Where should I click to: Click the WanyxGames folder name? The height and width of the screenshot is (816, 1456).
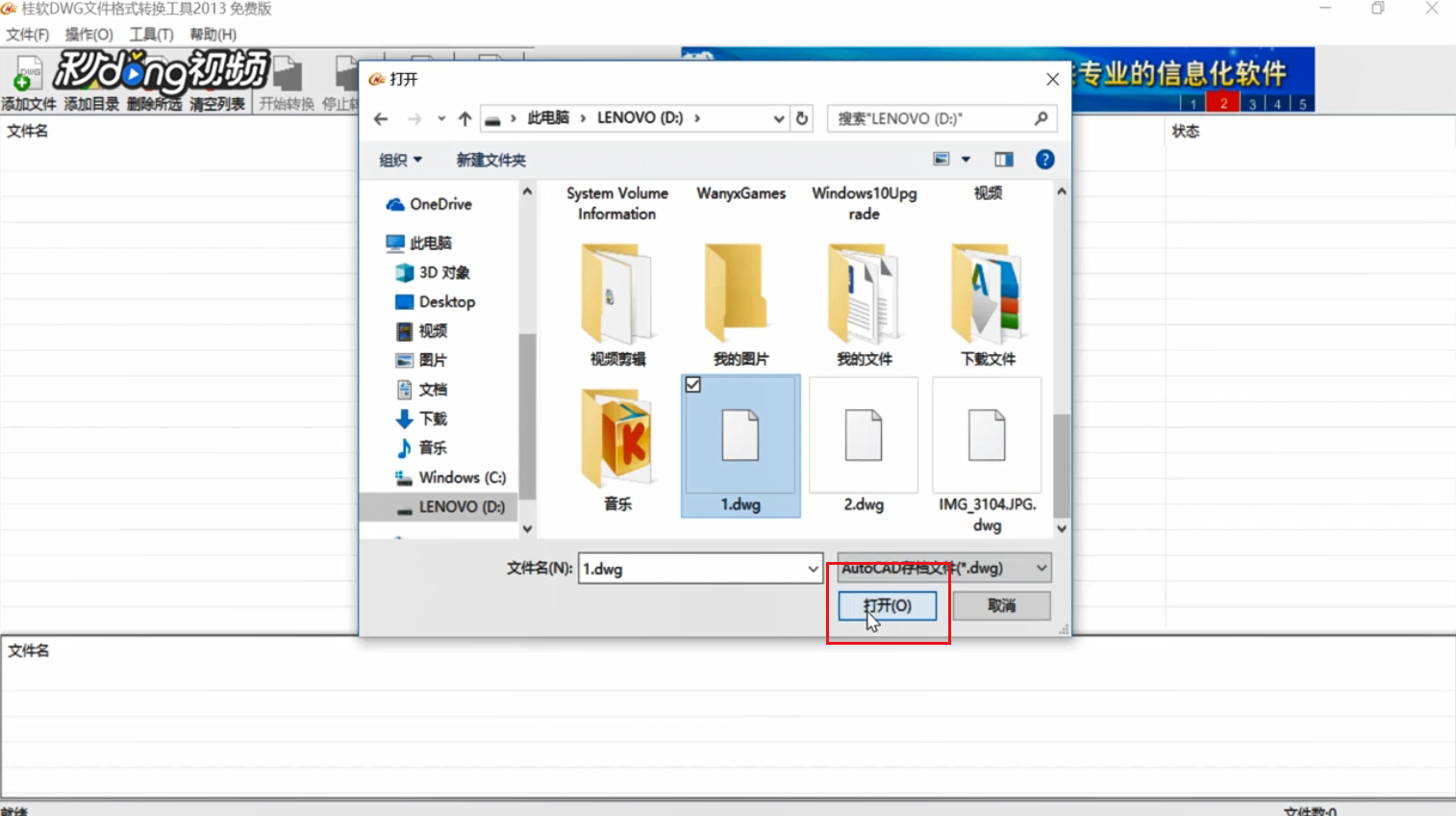coord(741,193)
